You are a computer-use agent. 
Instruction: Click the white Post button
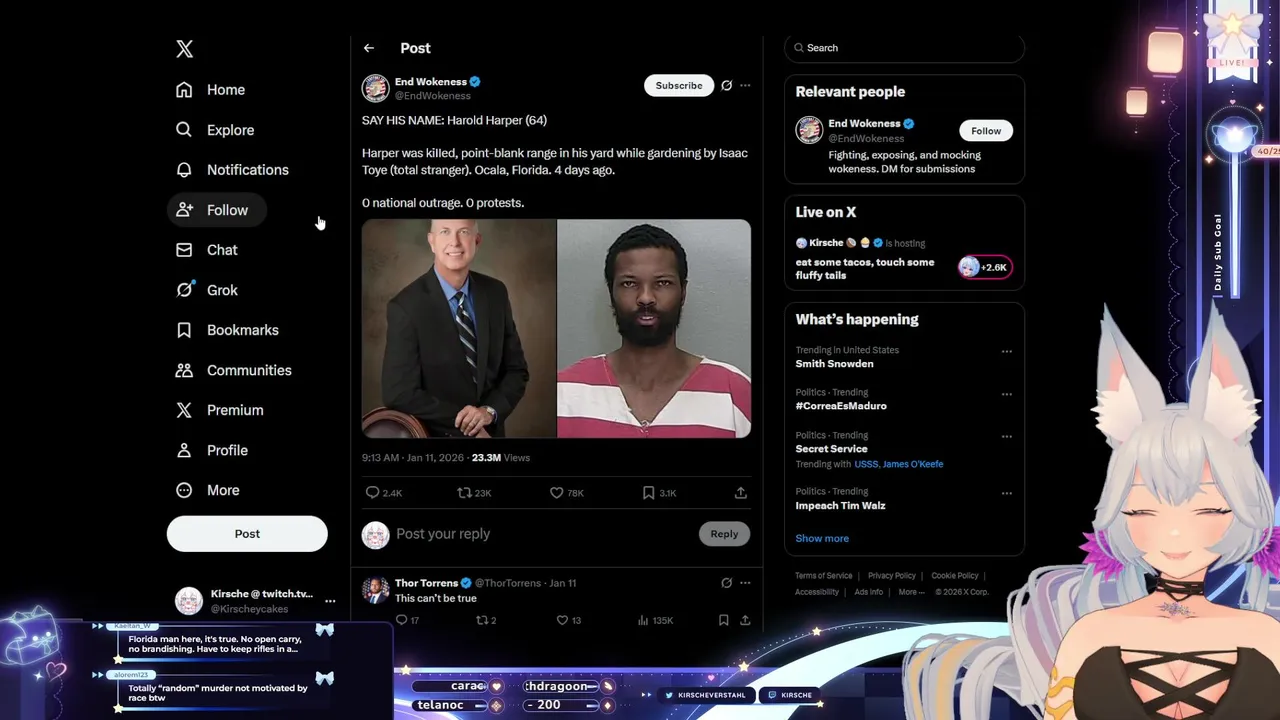pos(247,534)
